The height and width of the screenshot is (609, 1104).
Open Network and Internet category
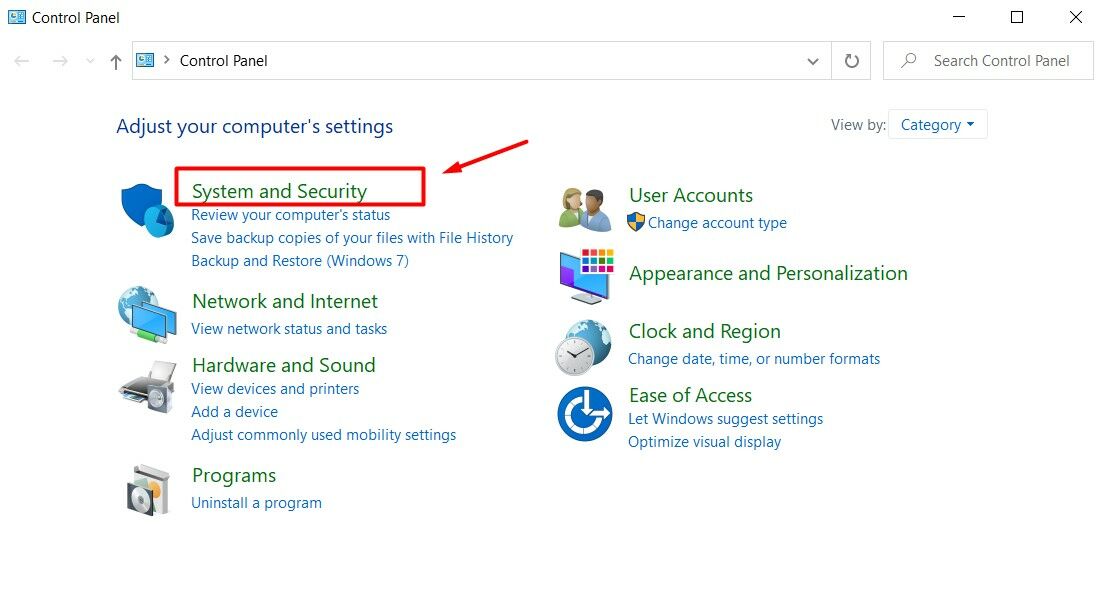tap(285, 301)
